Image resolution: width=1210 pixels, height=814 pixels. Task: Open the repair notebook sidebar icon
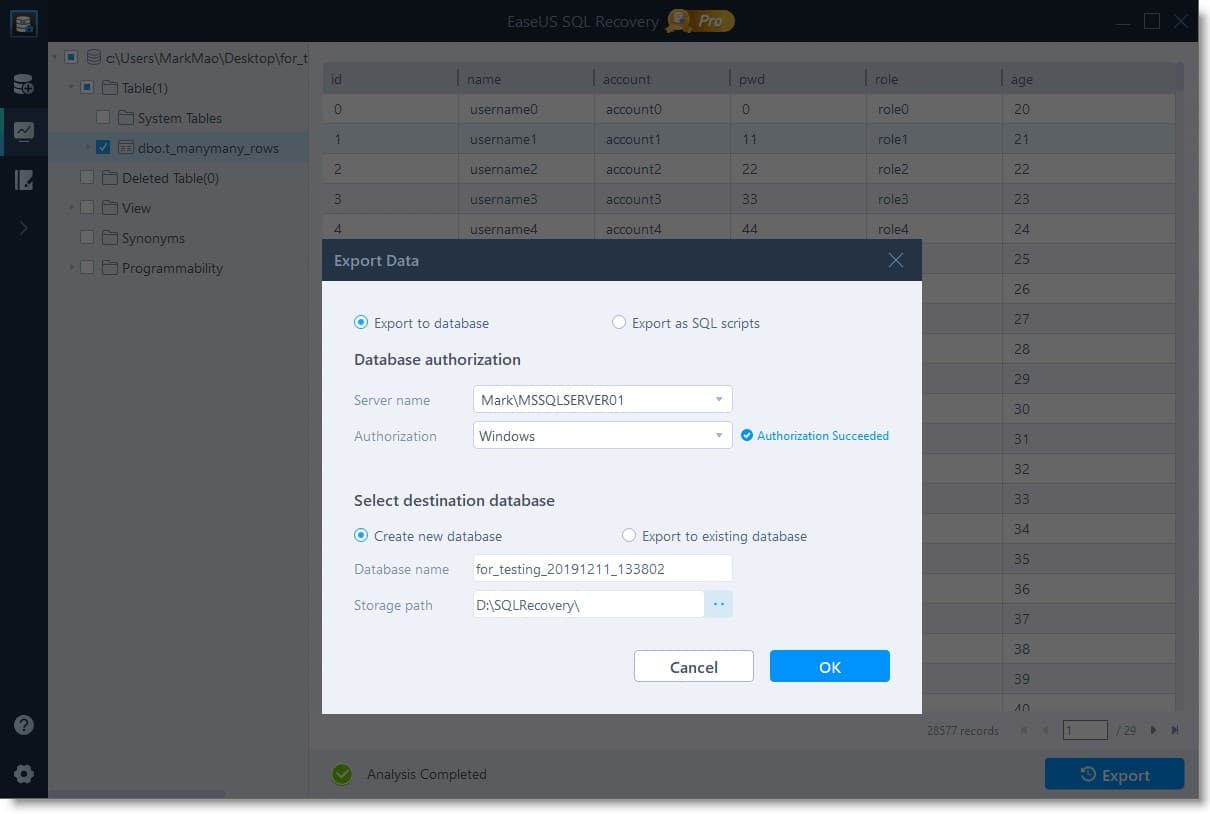coord(24,180)
